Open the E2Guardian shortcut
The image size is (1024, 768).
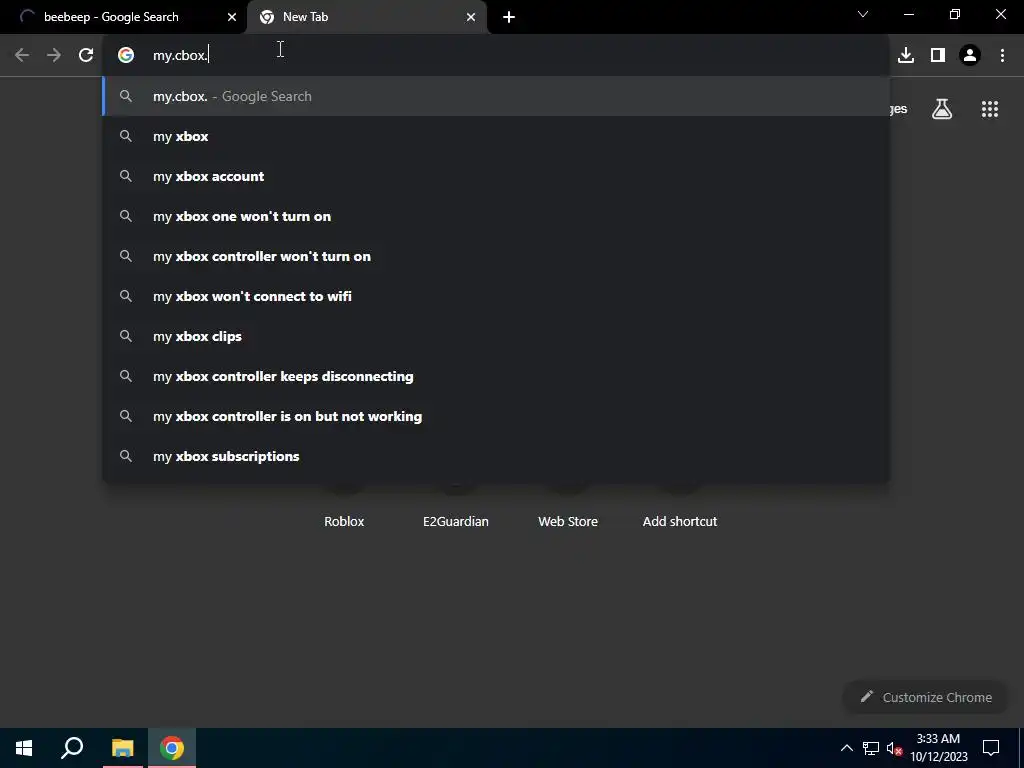(456, 521)
